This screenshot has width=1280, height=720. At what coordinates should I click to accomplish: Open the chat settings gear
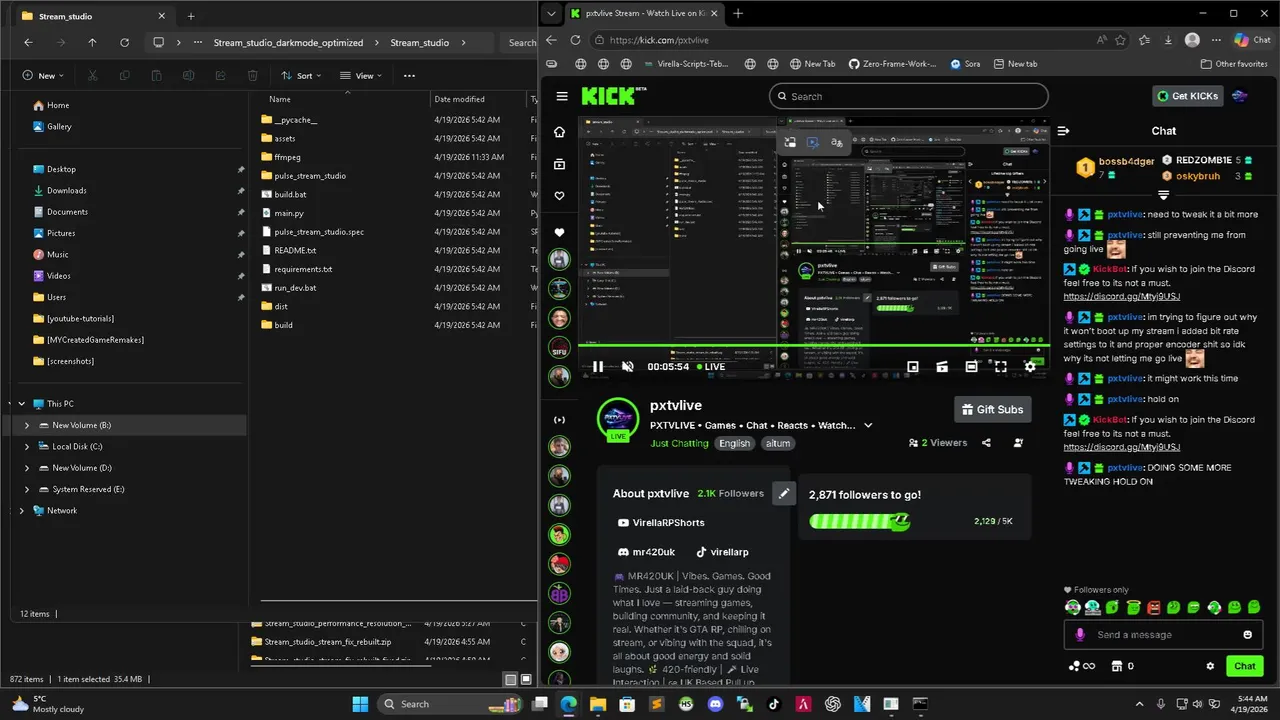(x=1210, y=666)
